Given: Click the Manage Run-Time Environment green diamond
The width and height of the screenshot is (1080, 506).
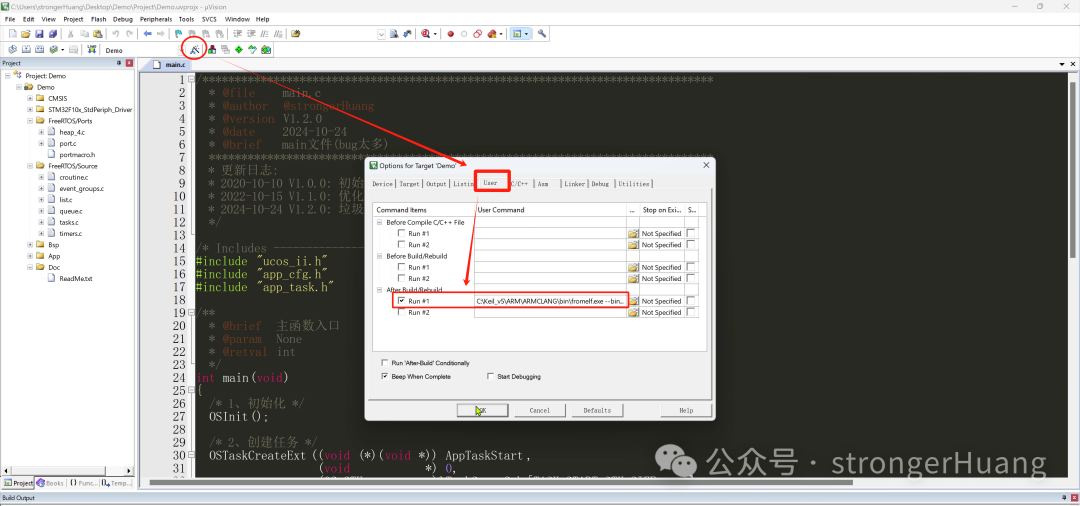Looking at the screenshot, I should tap(238, 50).
